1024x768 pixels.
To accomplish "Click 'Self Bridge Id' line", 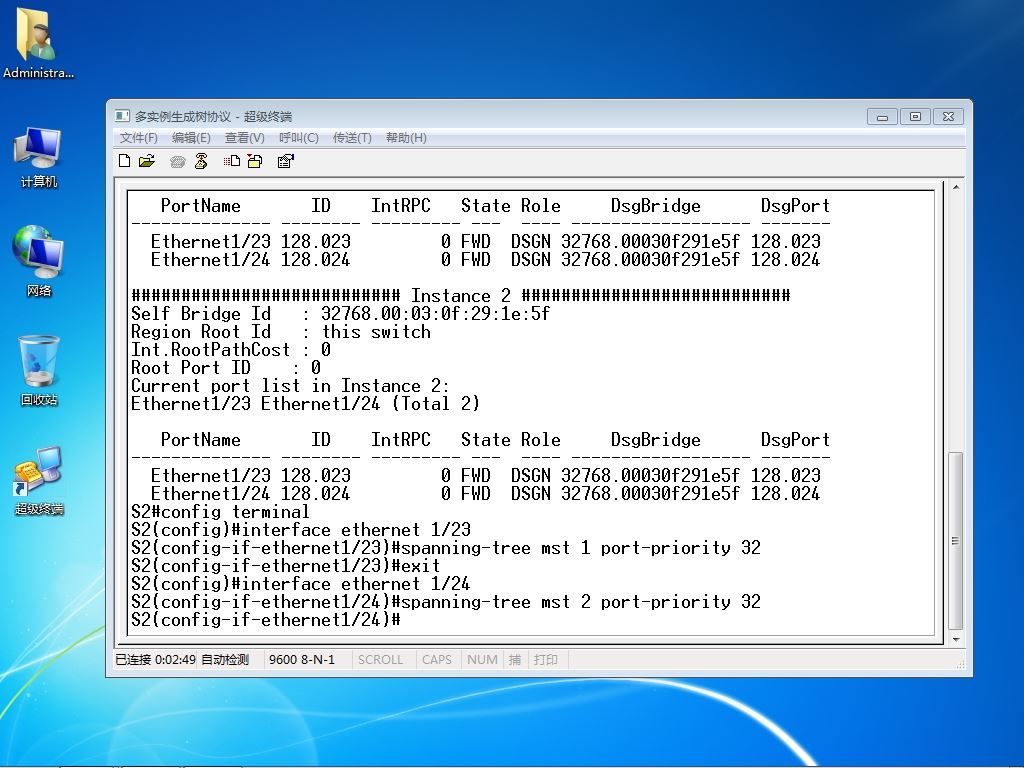I will coord(340,313).
